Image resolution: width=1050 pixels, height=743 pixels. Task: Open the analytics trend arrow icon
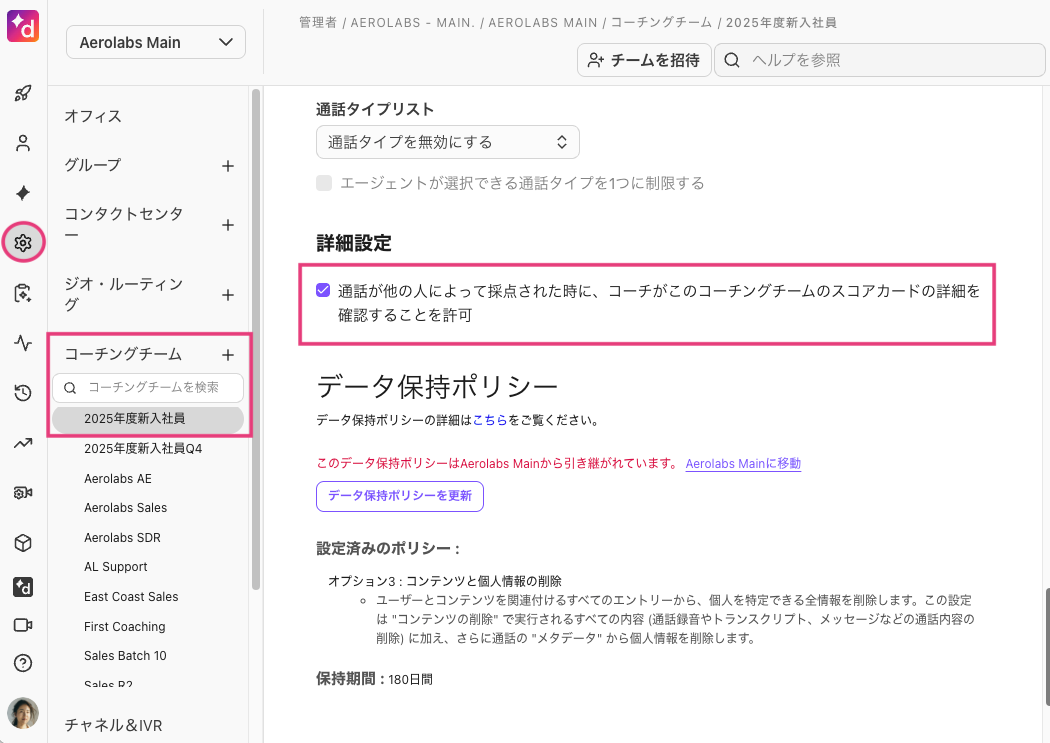click(x=23, y=442)
